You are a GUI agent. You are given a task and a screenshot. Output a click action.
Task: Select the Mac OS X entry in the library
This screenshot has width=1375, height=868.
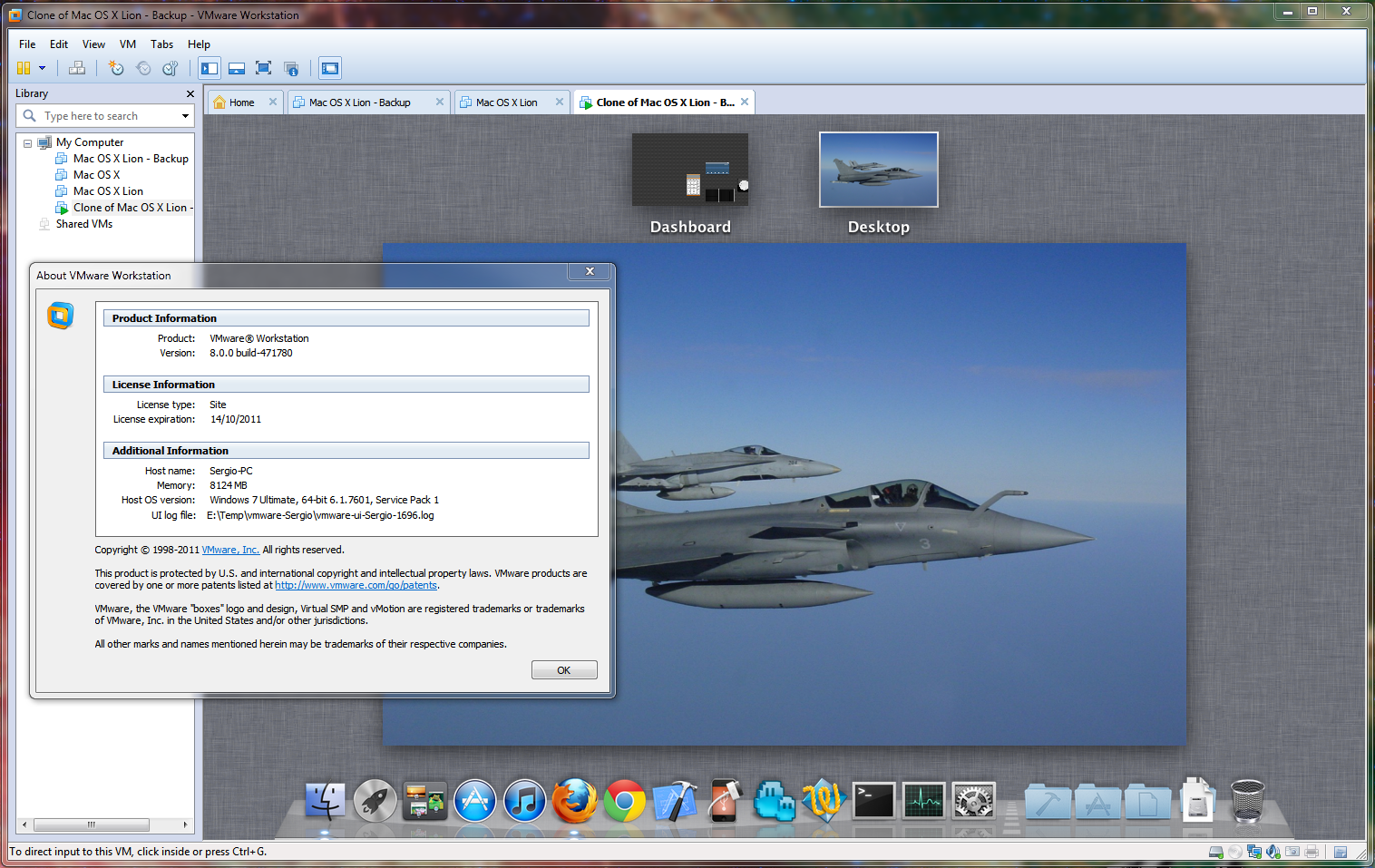[96, 175]
